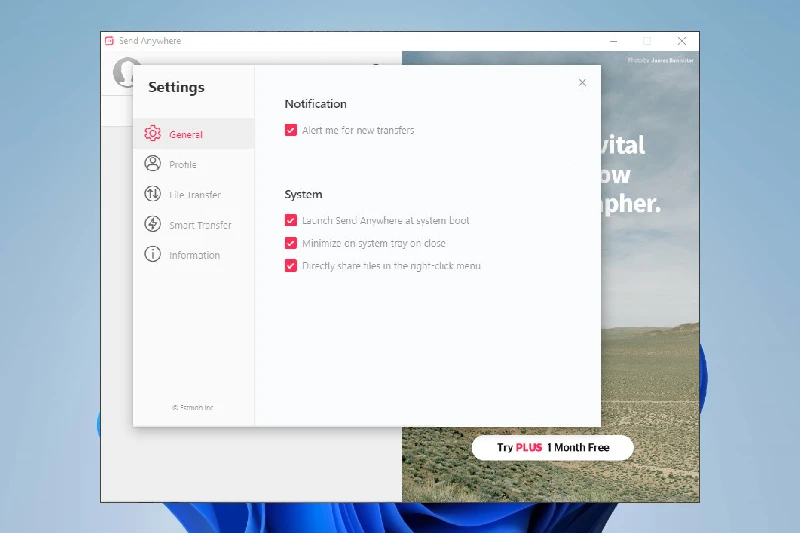The image size is (800, 533).
Task: Switch to File Transfer settings label
Action: pos(195,195)
